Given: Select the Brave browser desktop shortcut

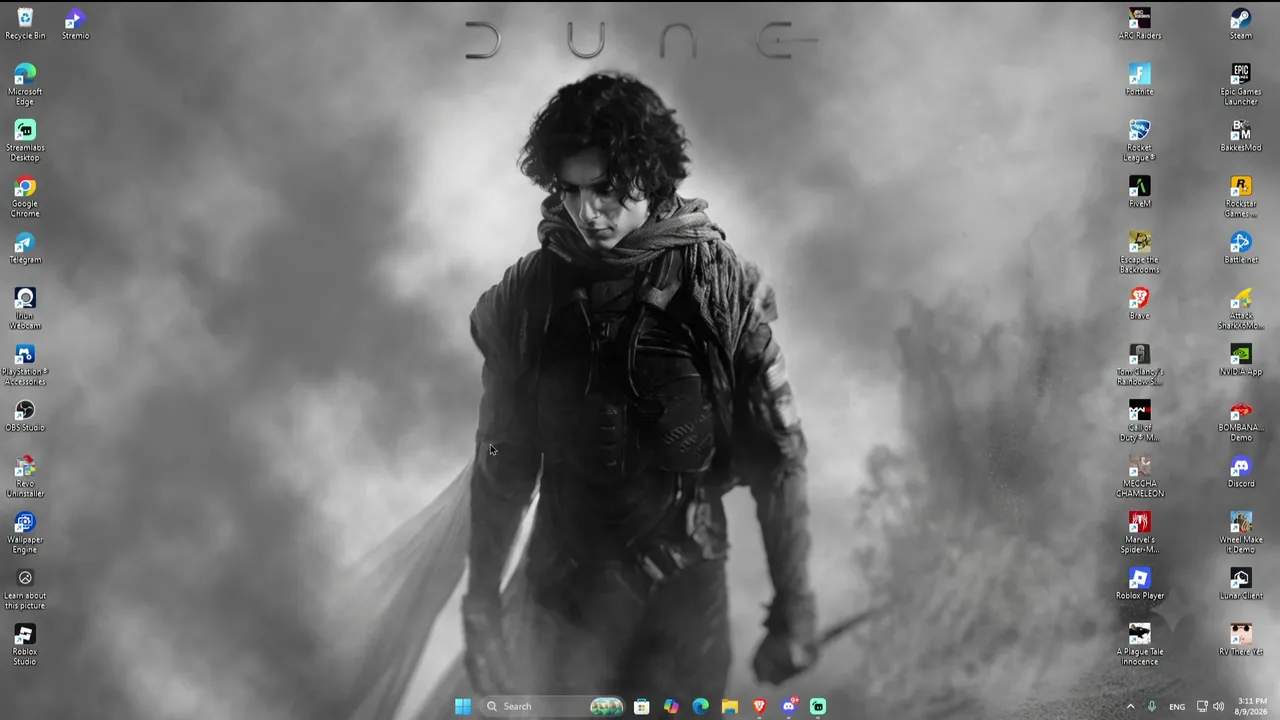Looking at the screenshot, I should 1140,304.
